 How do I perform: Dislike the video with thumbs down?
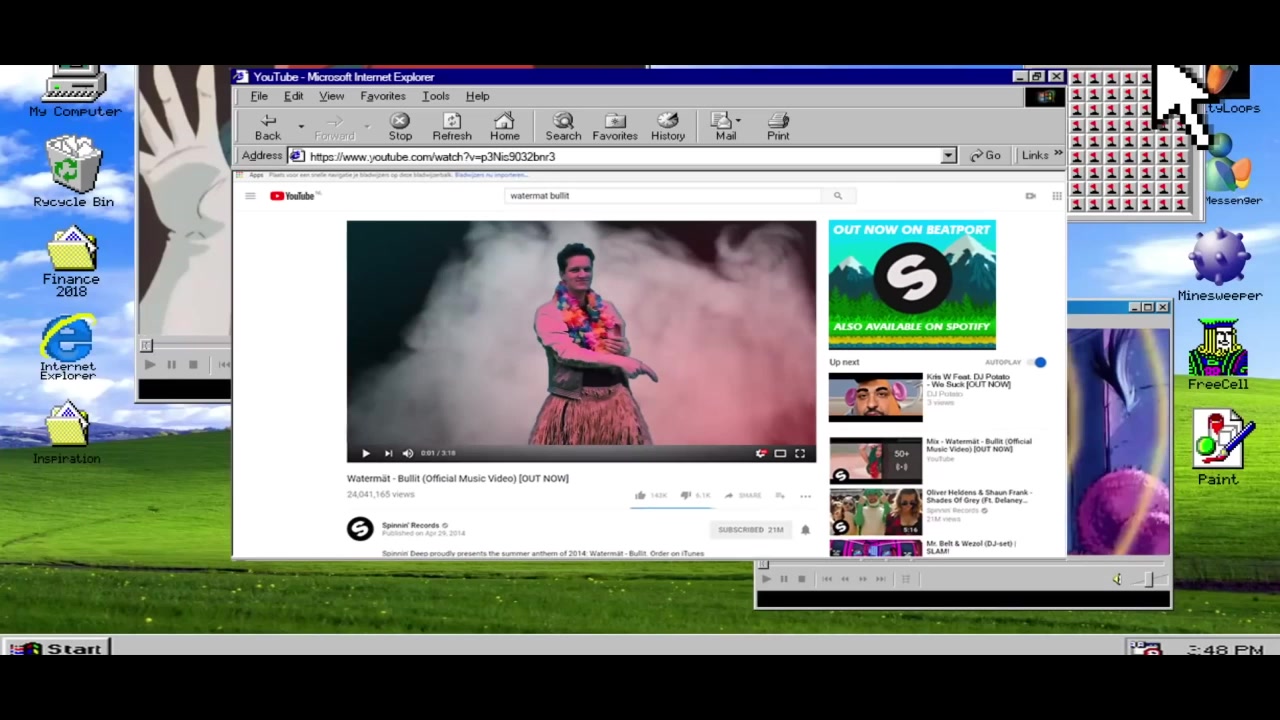pyautogui.click(x=685, y=495)
